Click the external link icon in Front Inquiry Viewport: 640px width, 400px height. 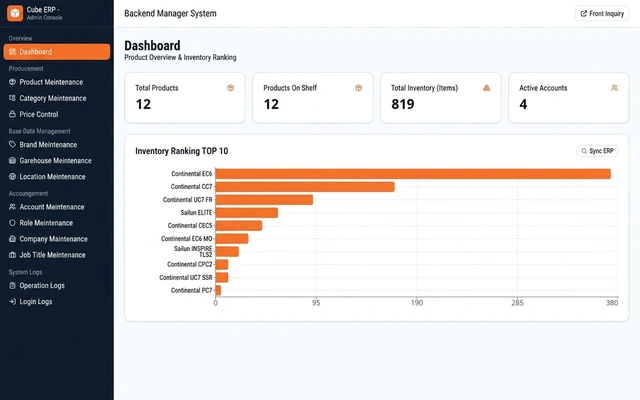coord(584,13)
